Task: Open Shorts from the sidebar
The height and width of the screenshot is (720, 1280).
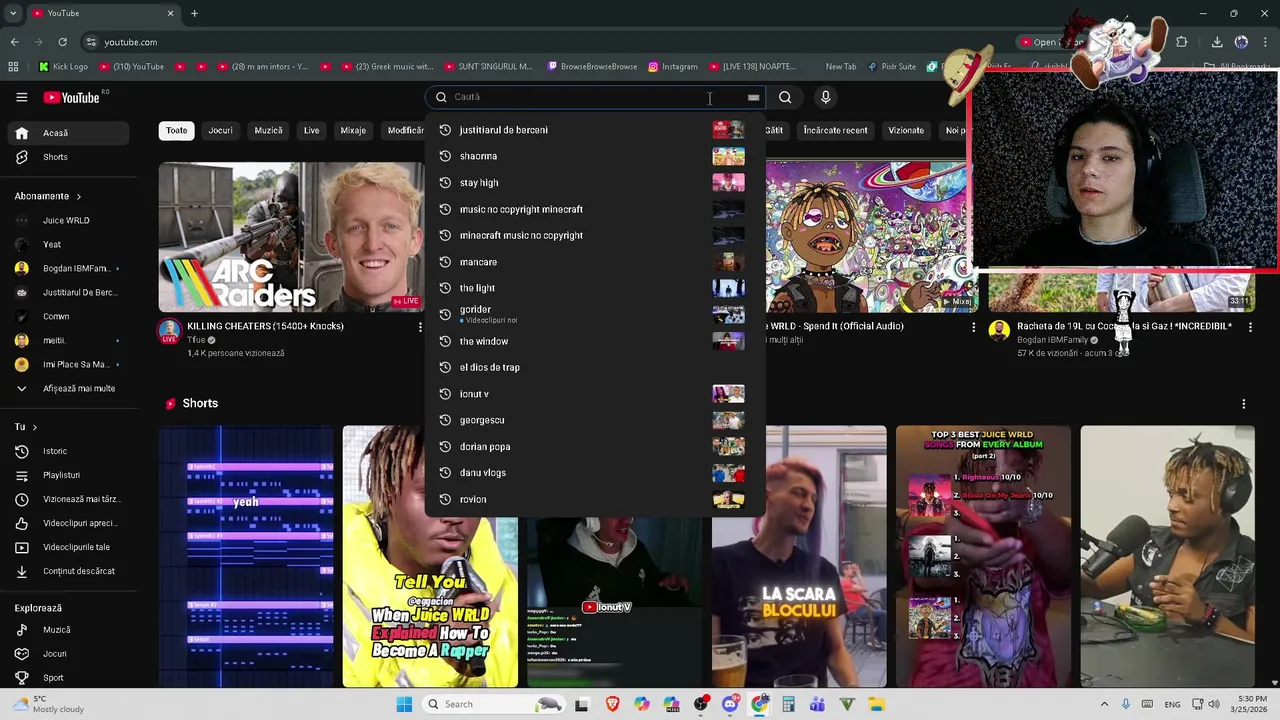Action: click(x=68, y=157)
